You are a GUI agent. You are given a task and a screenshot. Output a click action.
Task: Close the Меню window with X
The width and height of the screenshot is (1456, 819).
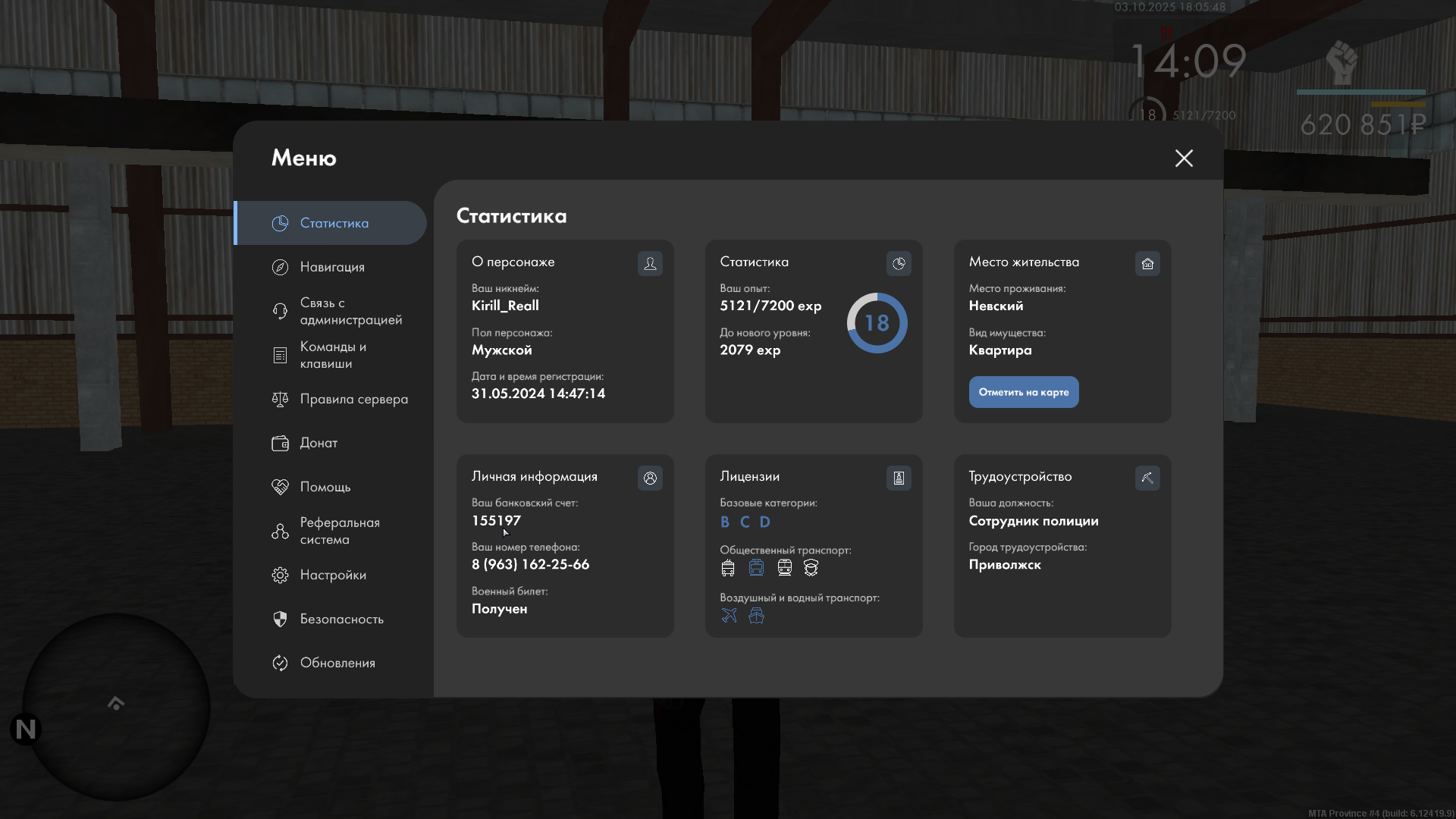coord(1184,158)
